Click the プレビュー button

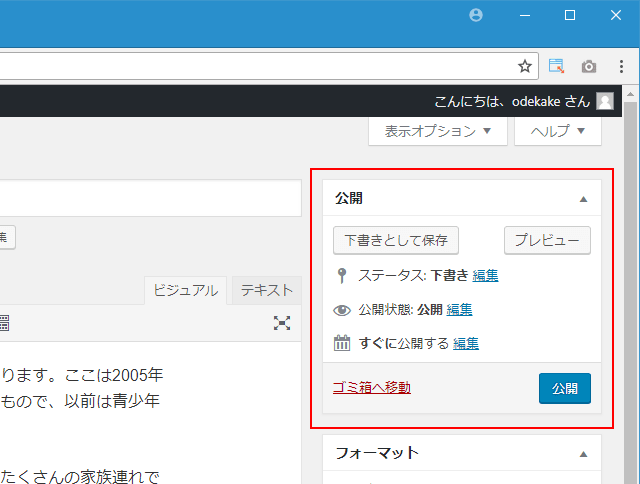[x=547, y=240]
